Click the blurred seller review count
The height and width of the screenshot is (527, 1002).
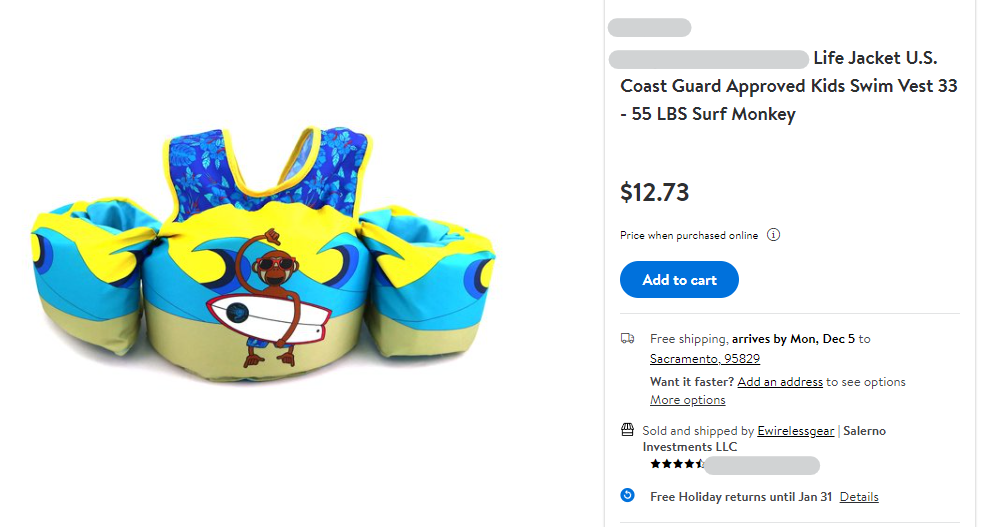point(762,465)
